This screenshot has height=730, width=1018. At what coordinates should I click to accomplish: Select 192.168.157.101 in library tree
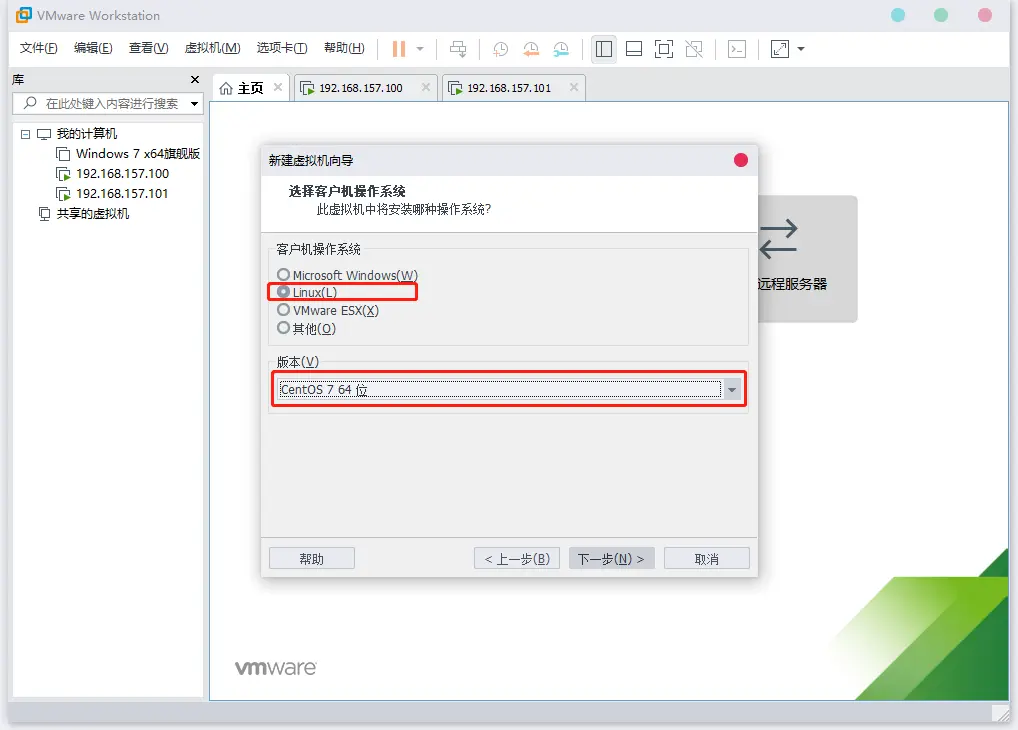pyautogui.click(x=122, y=194)
